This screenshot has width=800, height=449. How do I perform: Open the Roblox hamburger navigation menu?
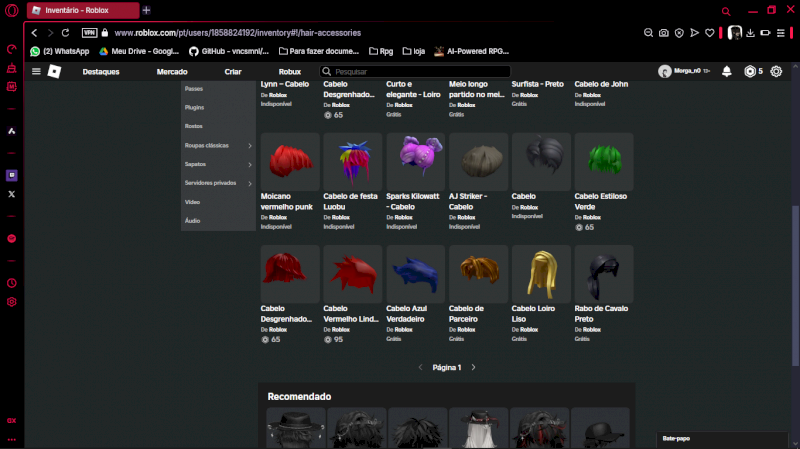pyautogui.click(x=36, y=72)
